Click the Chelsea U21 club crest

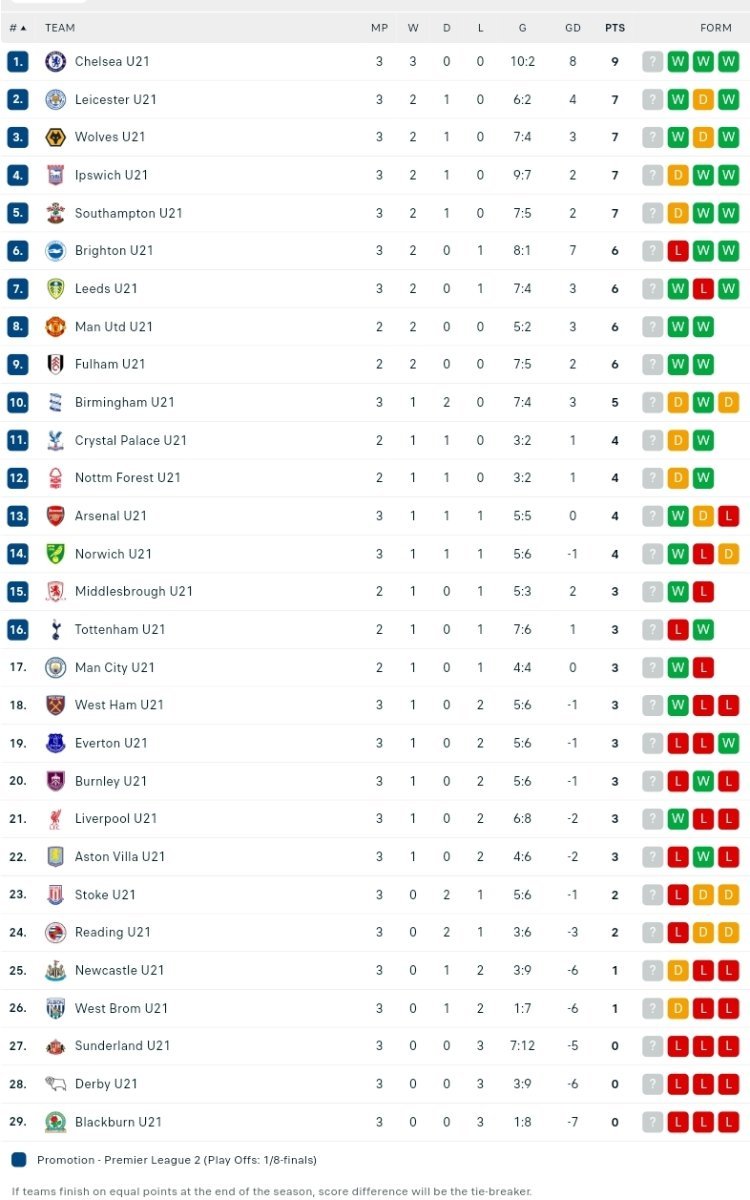pos(56,61)
